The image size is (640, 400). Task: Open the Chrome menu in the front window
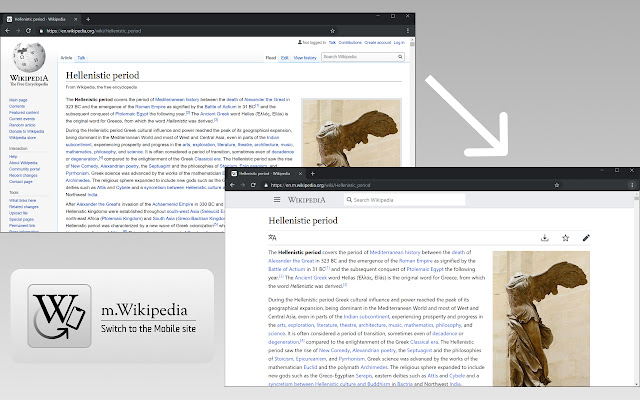[x=632, y=185]
